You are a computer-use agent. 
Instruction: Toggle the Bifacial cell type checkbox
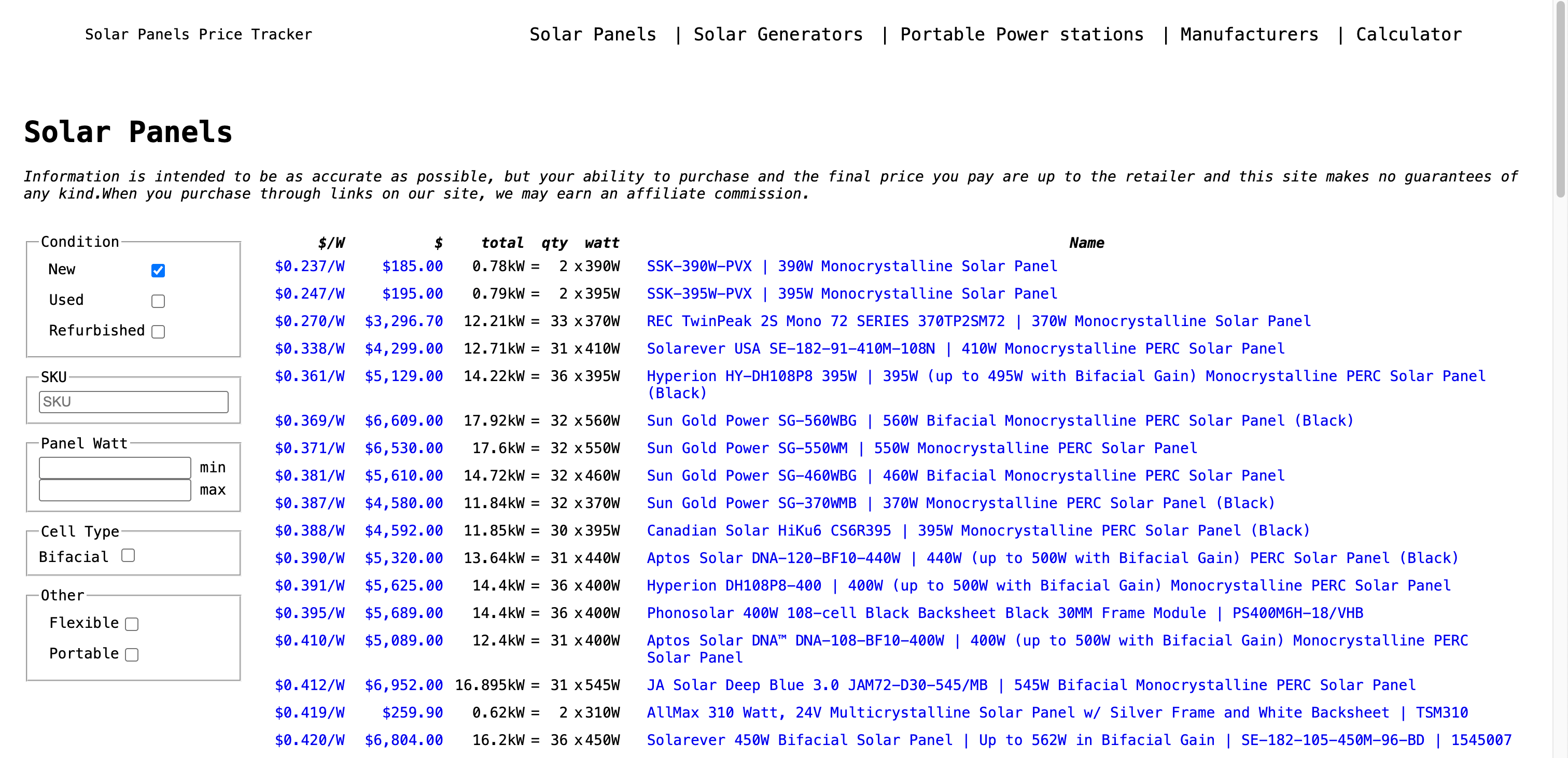(x=128, y=555)
